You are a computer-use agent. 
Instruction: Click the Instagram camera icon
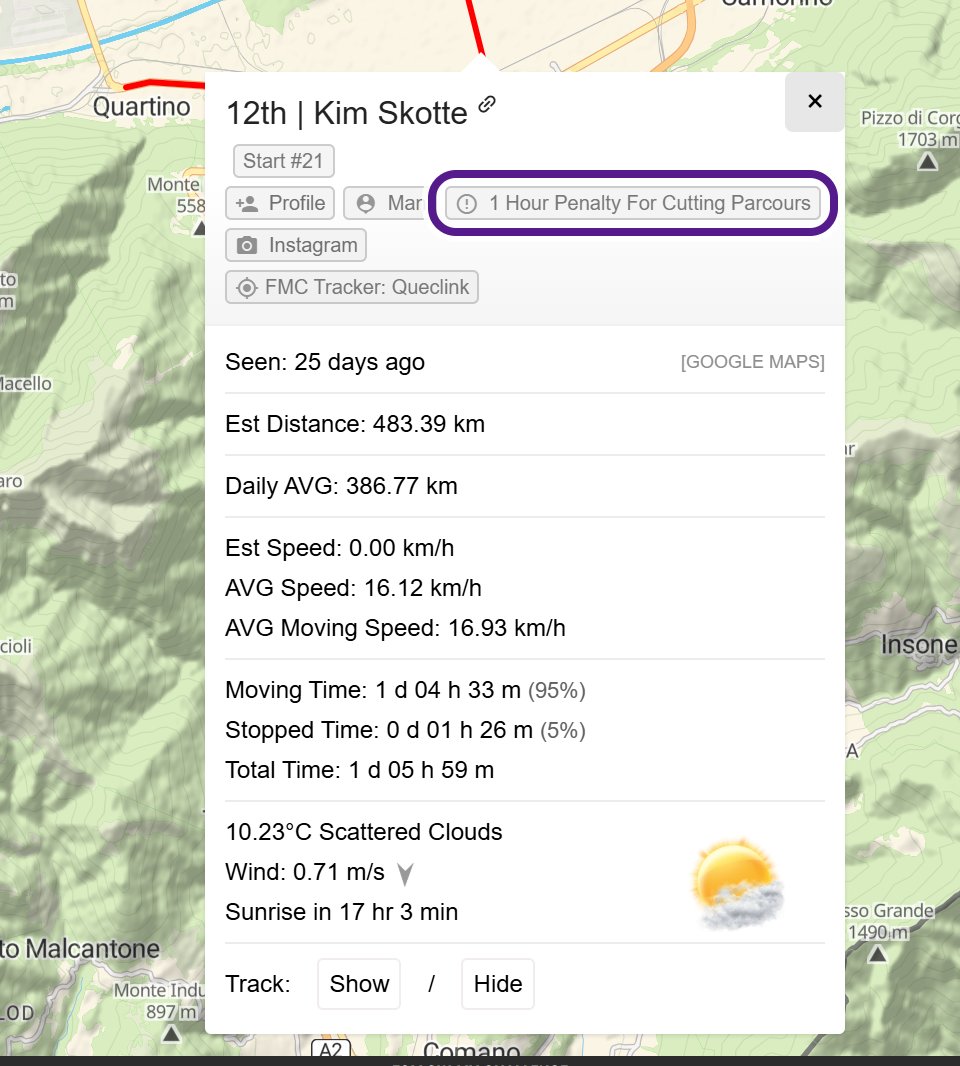coord(247,245)
